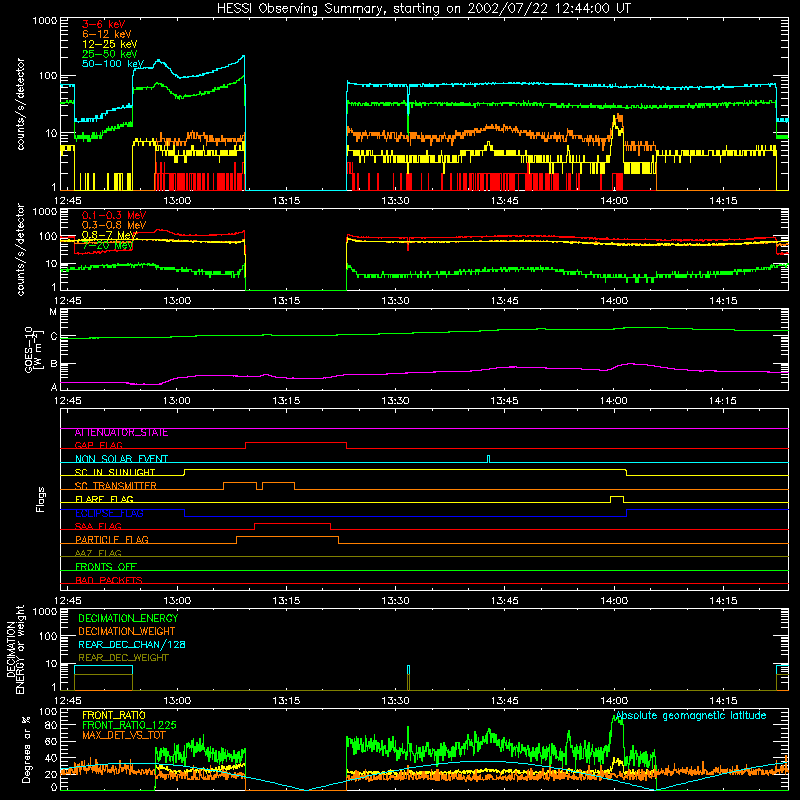This screenshot has width=800, height=800.
Task: Click the raised SAA_FLAG segment
Action: [292, 524]
